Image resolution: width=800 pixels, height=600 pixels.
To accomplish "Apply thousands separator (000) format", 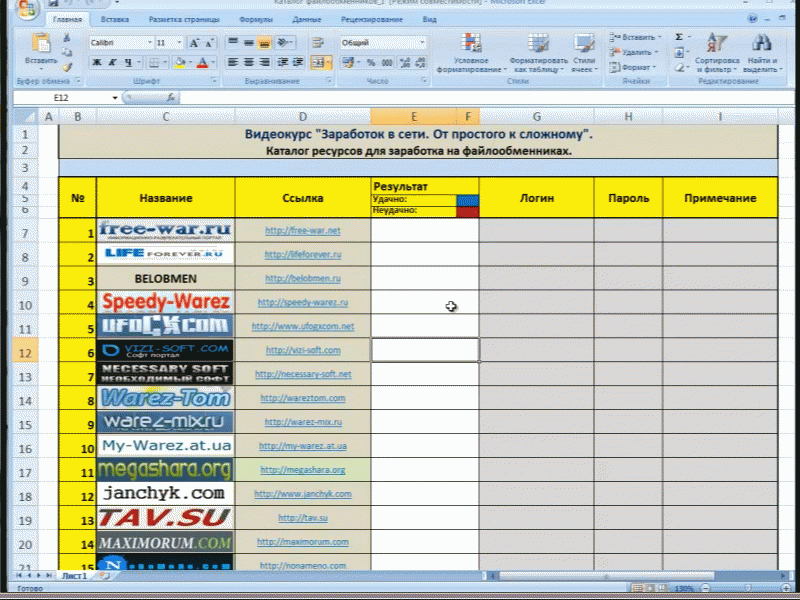I will coord(387,62).
